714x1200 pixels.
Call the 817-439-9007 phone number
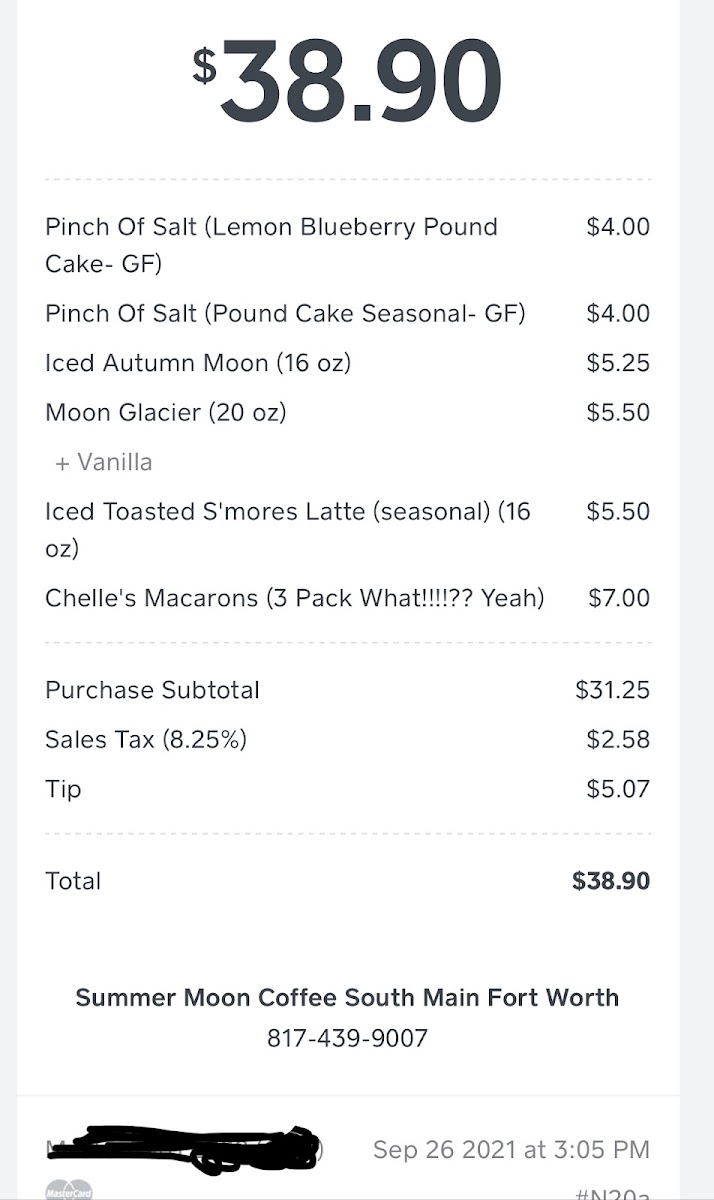347,1038
